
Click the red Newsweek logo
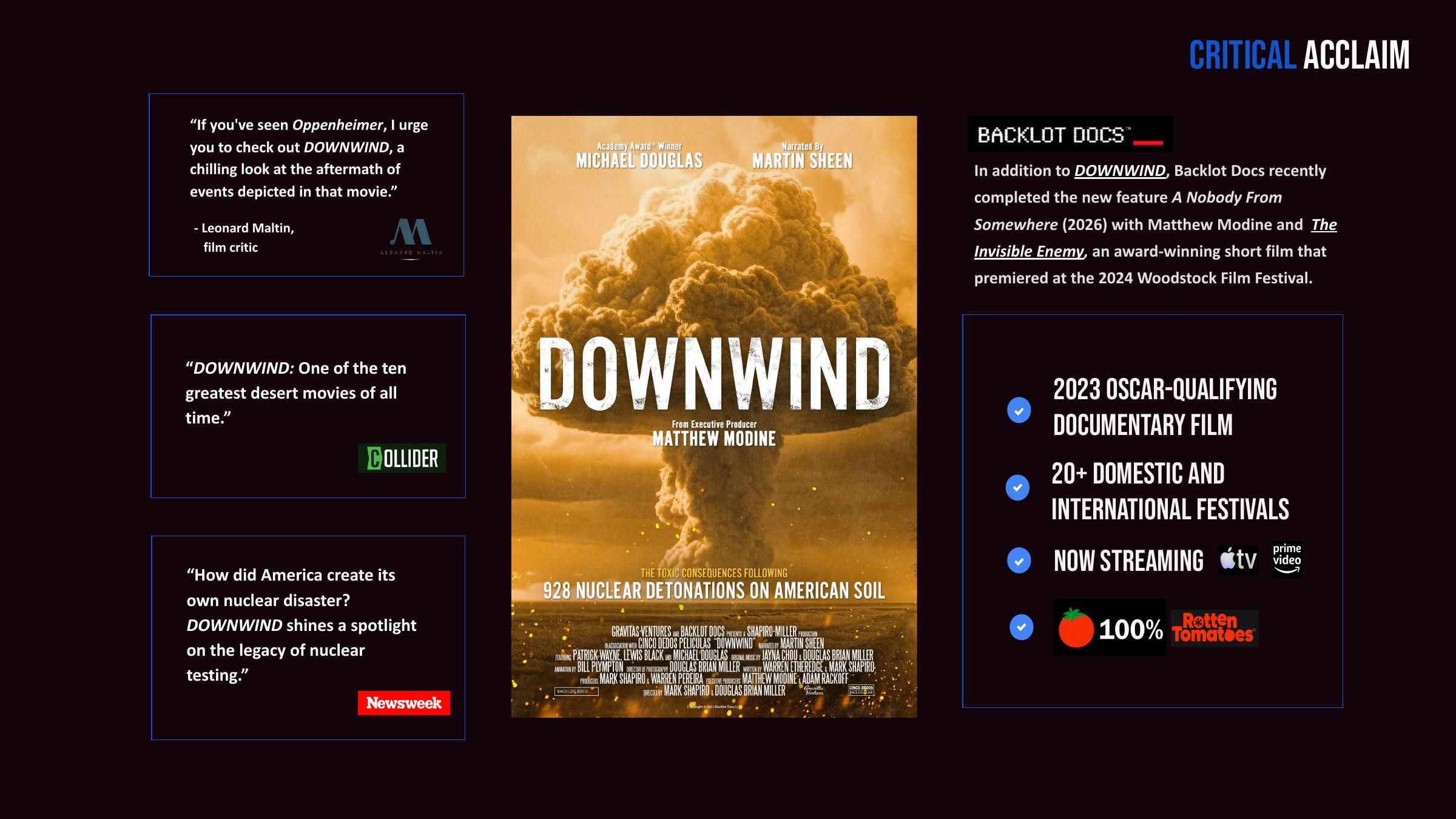pyautogui.click(x=404, y=703)
